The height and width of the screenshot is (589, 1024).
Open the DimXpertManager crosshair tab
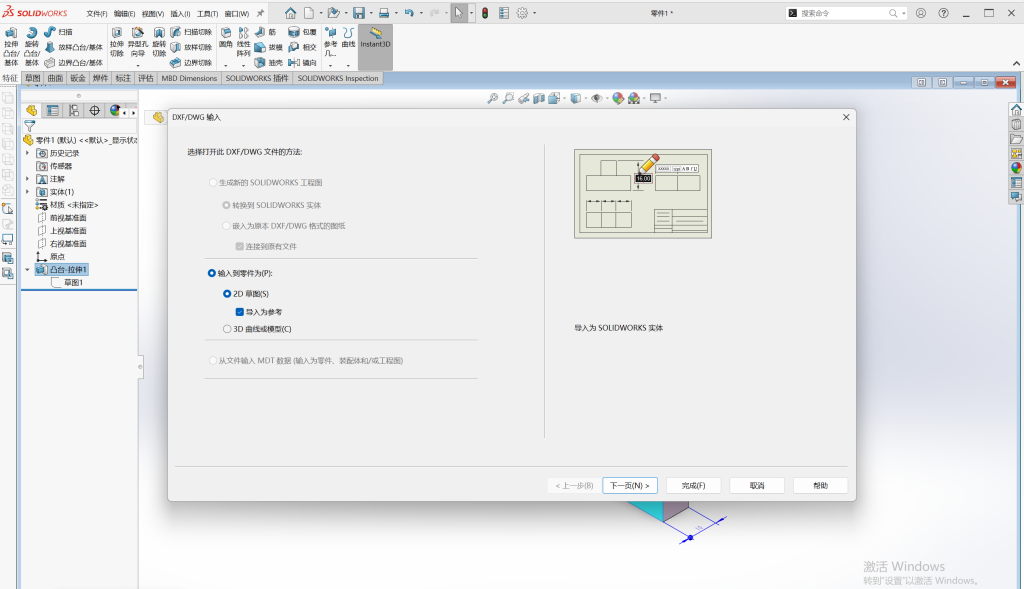pyautogui.click(x=95, y=110)
